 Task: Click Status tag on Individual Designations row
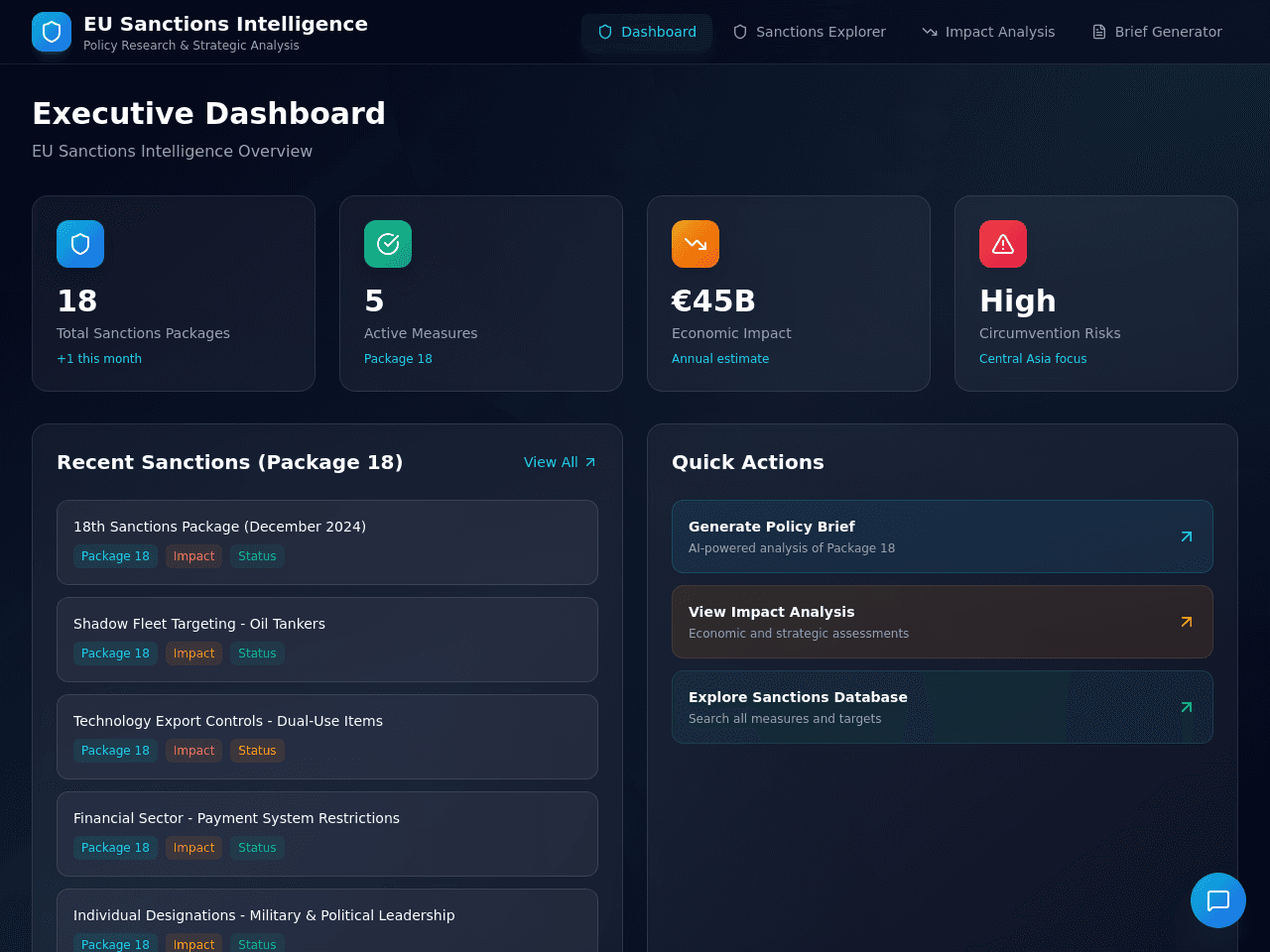coord(257,944)
